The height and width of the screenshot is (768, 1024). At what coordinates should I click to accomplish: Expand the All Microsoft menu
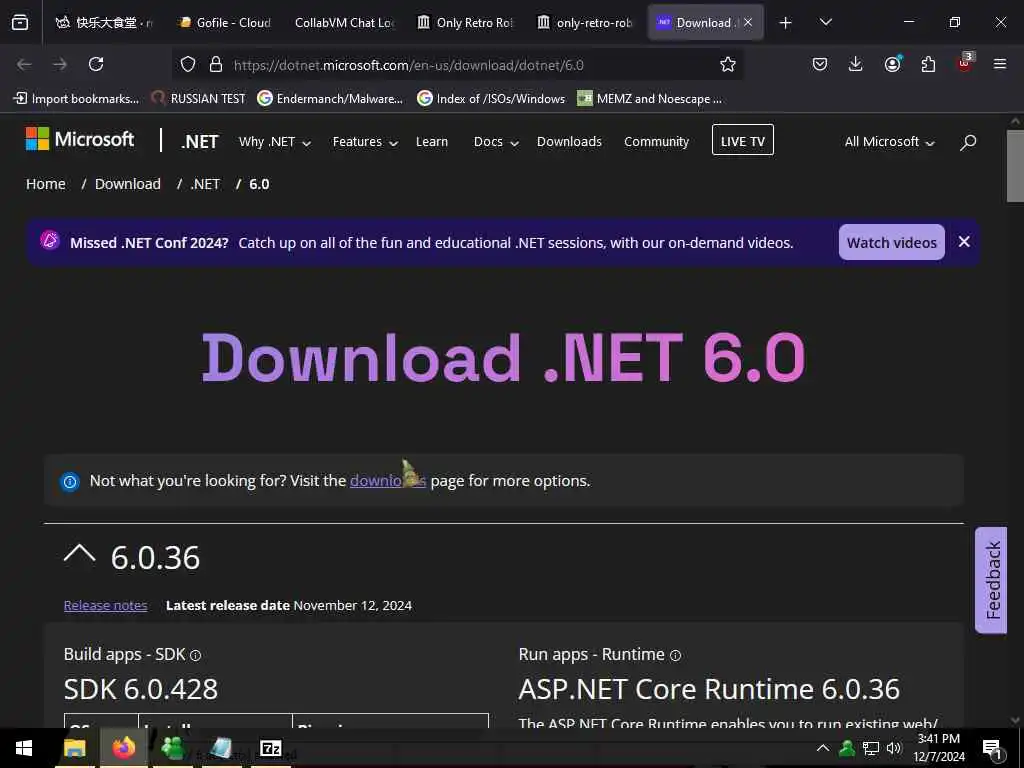[x=889, y=142]
